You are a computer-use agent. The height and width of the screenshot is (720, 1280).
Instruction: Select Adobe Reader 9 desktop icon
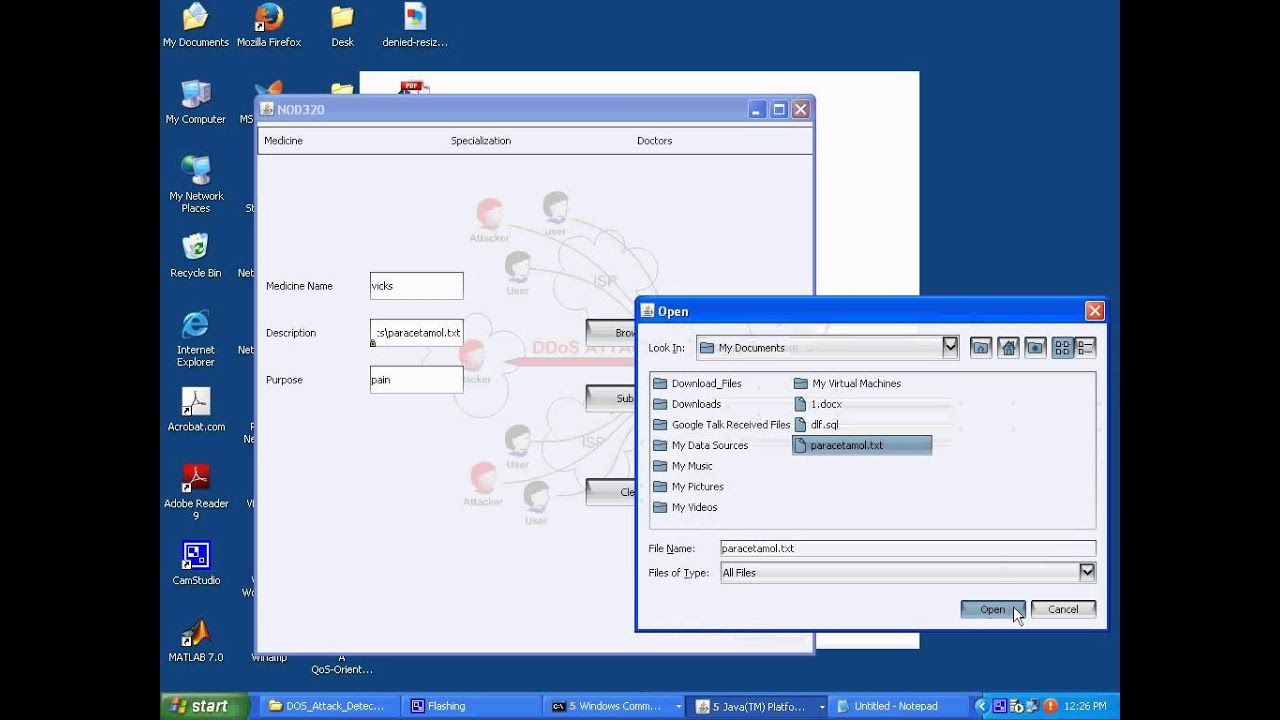click(196, 491)
